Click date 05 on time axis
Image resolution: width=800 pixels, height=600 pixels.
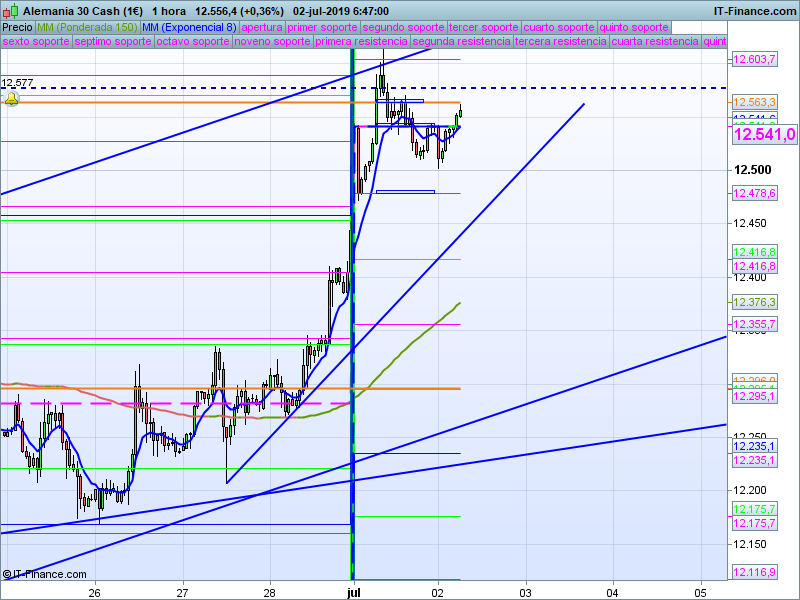701,593
